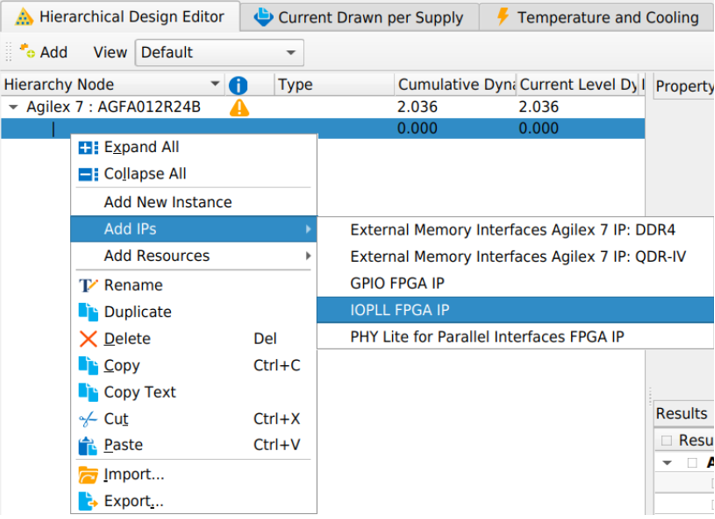
Task: Click the Import folder icon
Action: coord(88,475)
